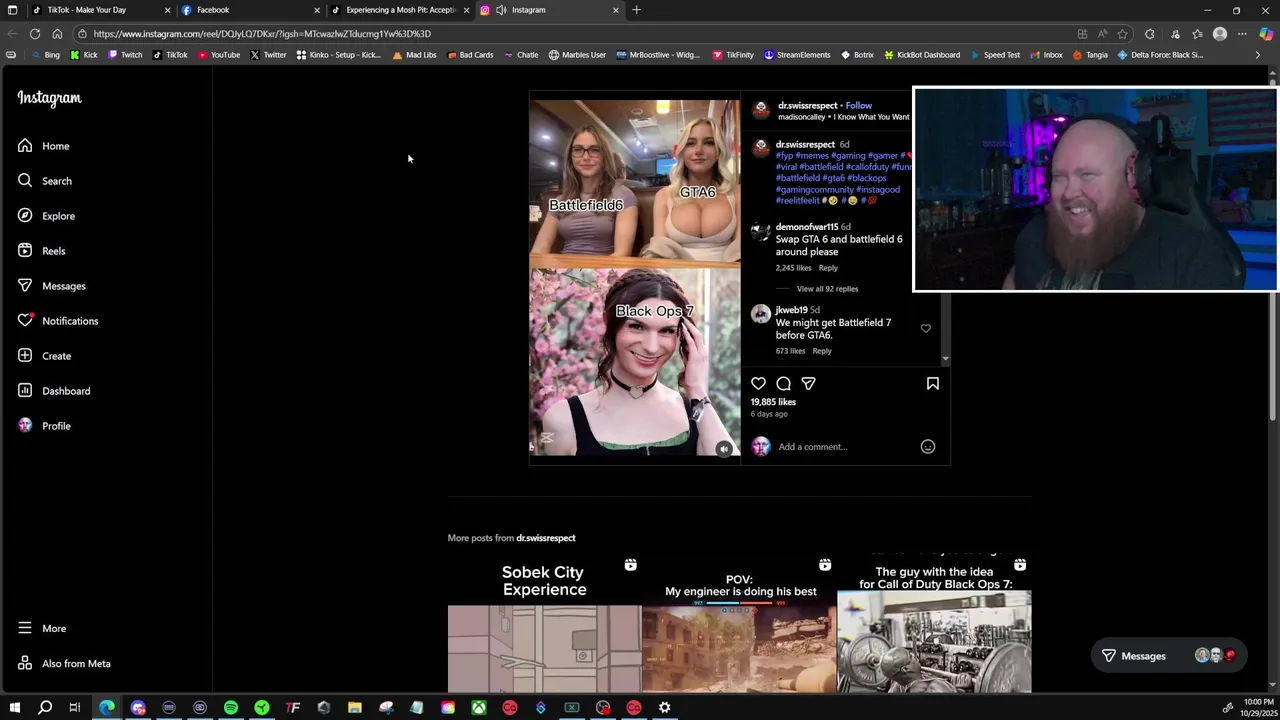The image size is (1280, 720).
Task: Open Also from Meta menu
Action: [x=63, y=664]
